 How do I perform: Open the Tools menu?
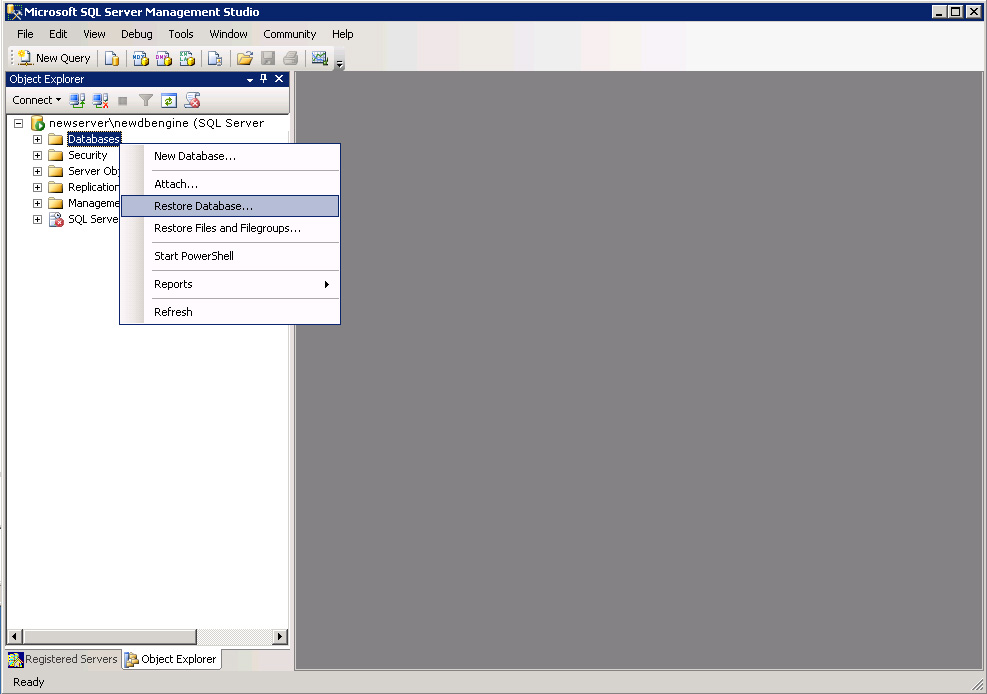tap(181, 34)
